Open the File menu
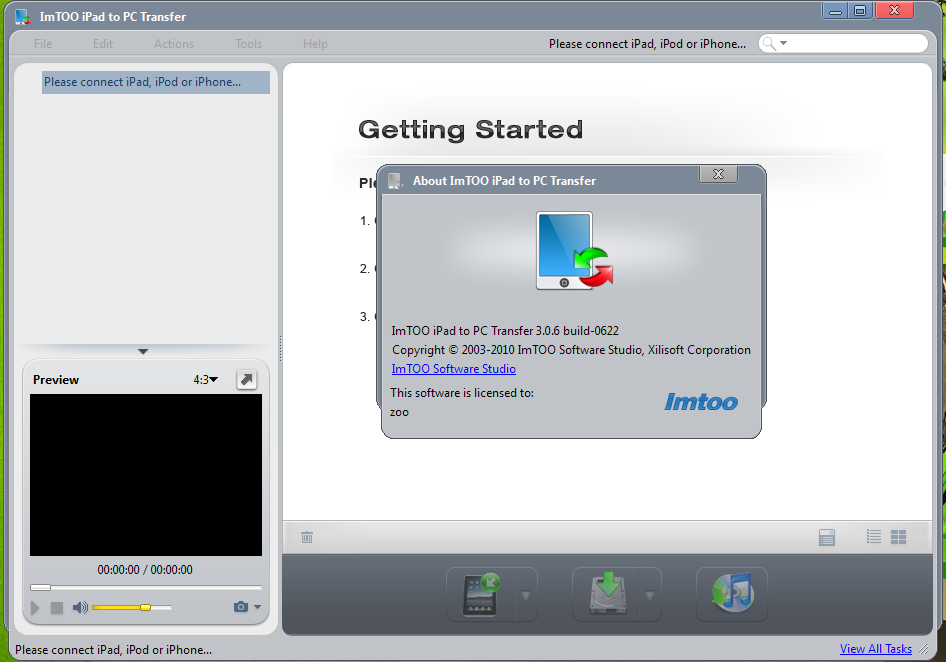 [43, 44]
